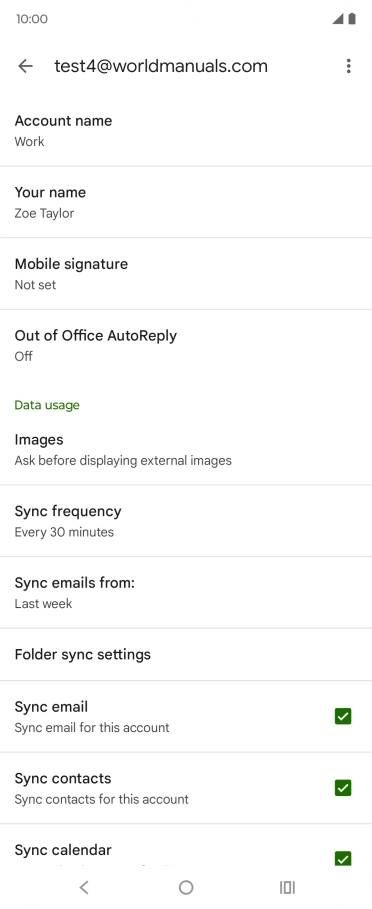Choose Images display option

186,449
